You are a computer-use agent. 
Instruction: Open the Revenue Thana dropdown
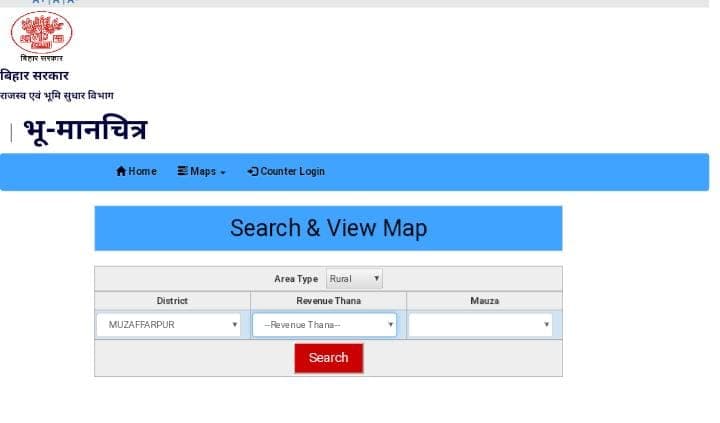pyautogui.click(x=324, y=325)
